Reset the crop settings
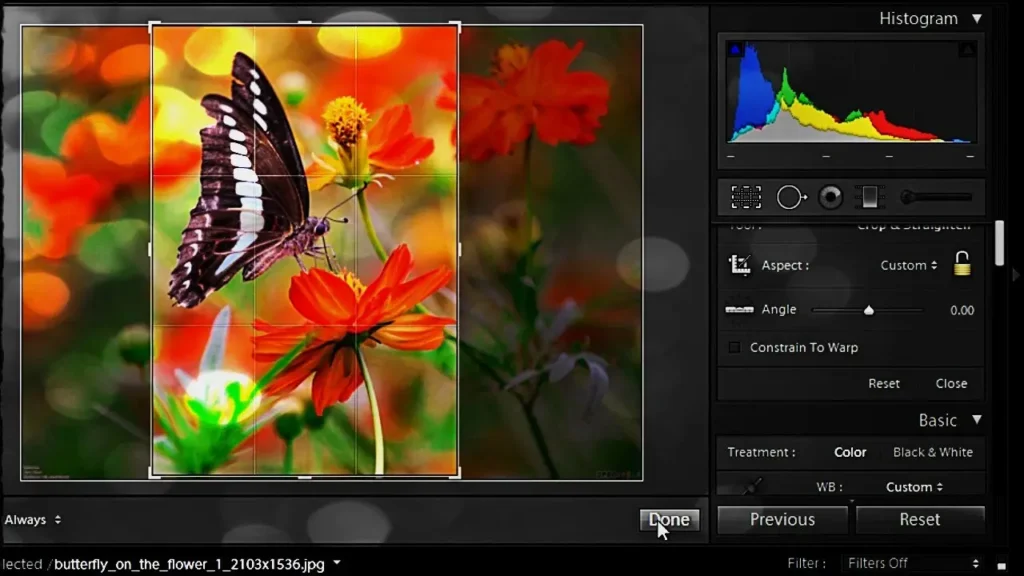 [884, 383]
